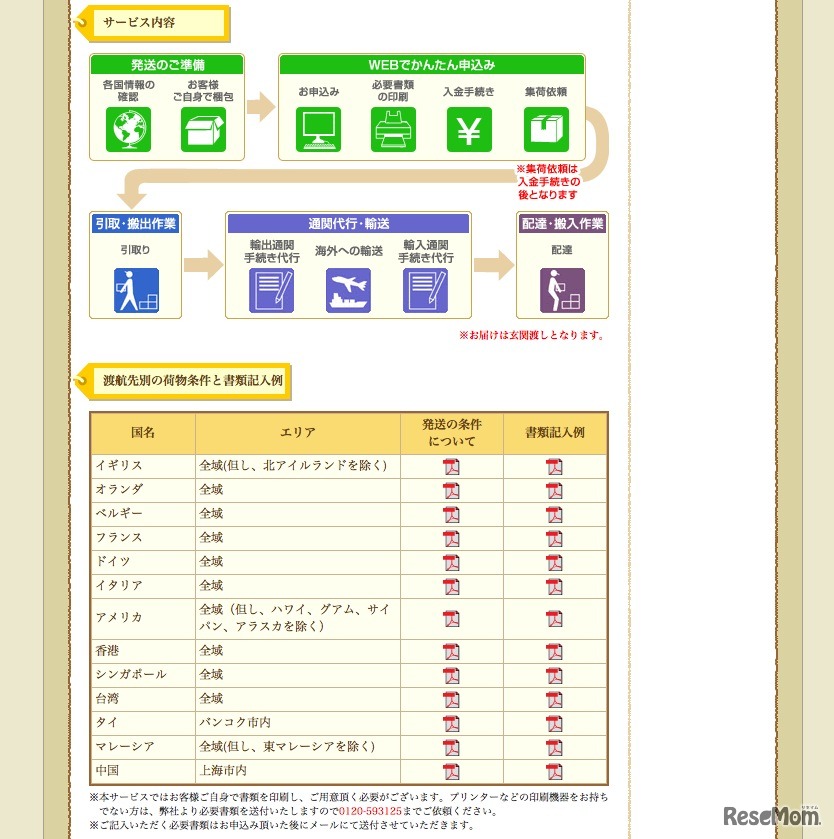The image size is (834, 839).
Task: Click the phone number 0120-593125
Action: coord(370,811)
